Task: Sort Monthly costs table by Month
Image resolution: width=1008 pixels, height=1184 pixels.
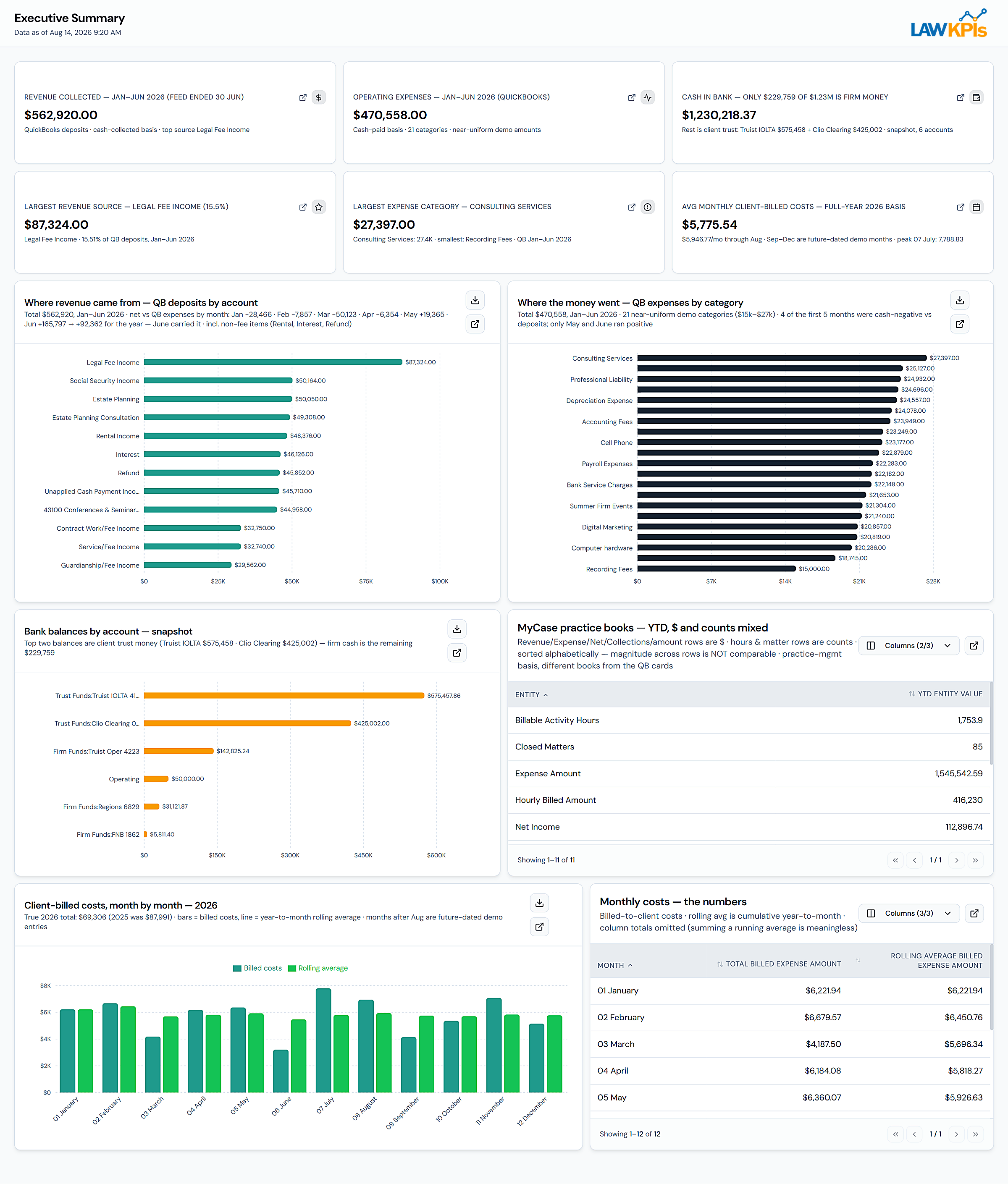Action: 615,965
